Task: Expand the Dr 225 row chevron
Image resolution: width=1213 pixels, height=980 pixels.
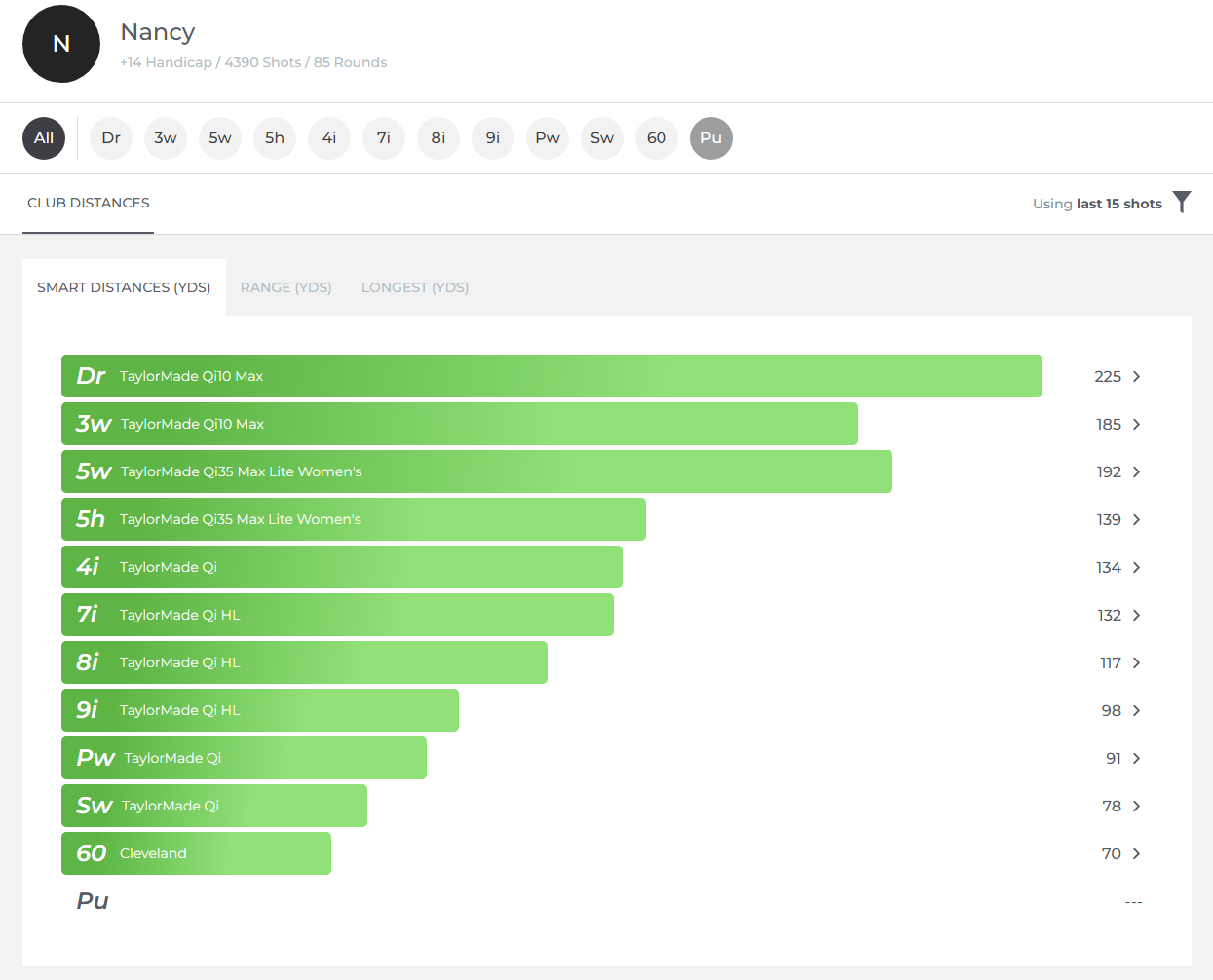Action: click(1136, 376)
